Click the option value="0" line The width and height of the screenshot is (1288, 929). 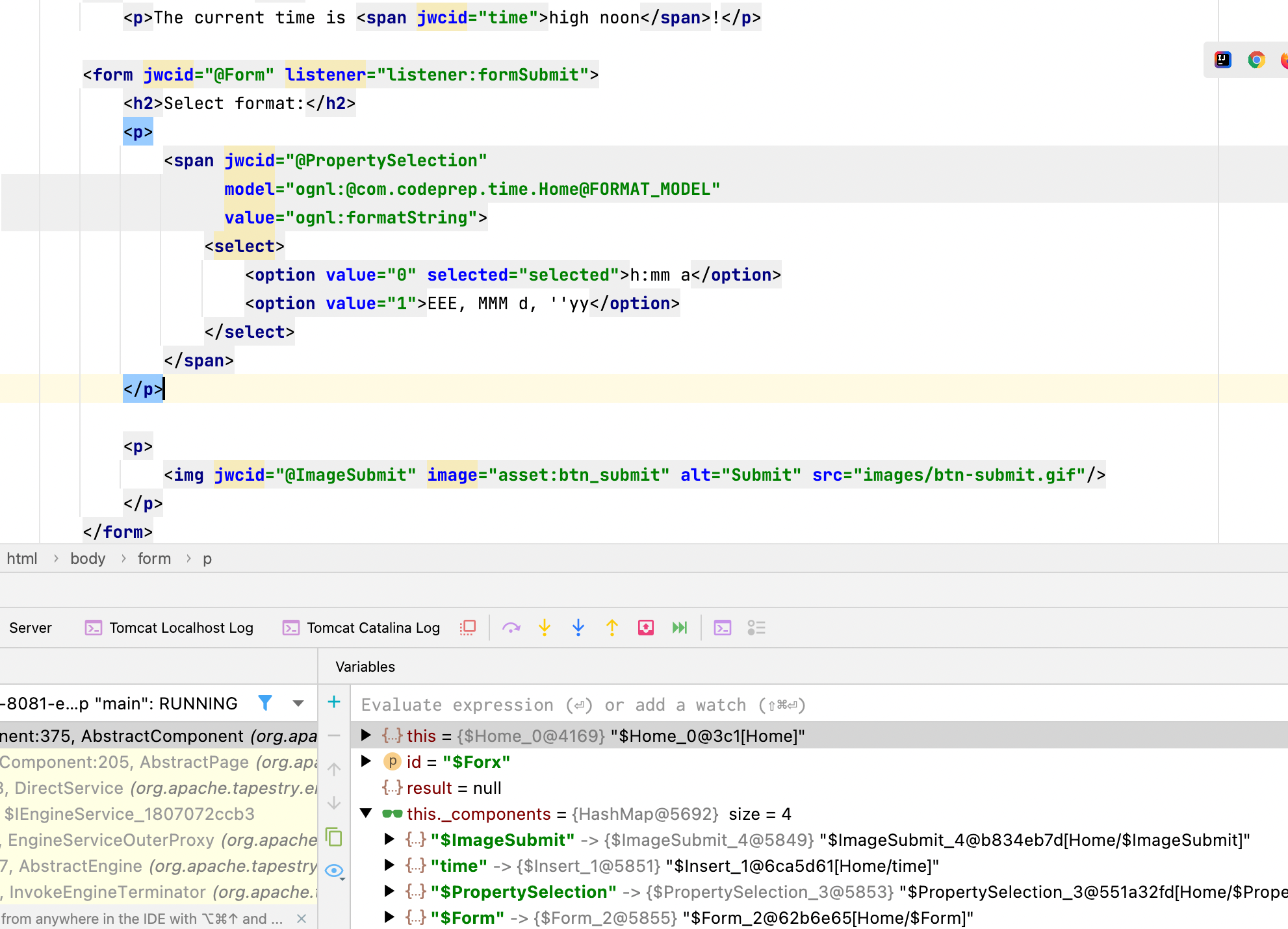[x=513, y=275]
